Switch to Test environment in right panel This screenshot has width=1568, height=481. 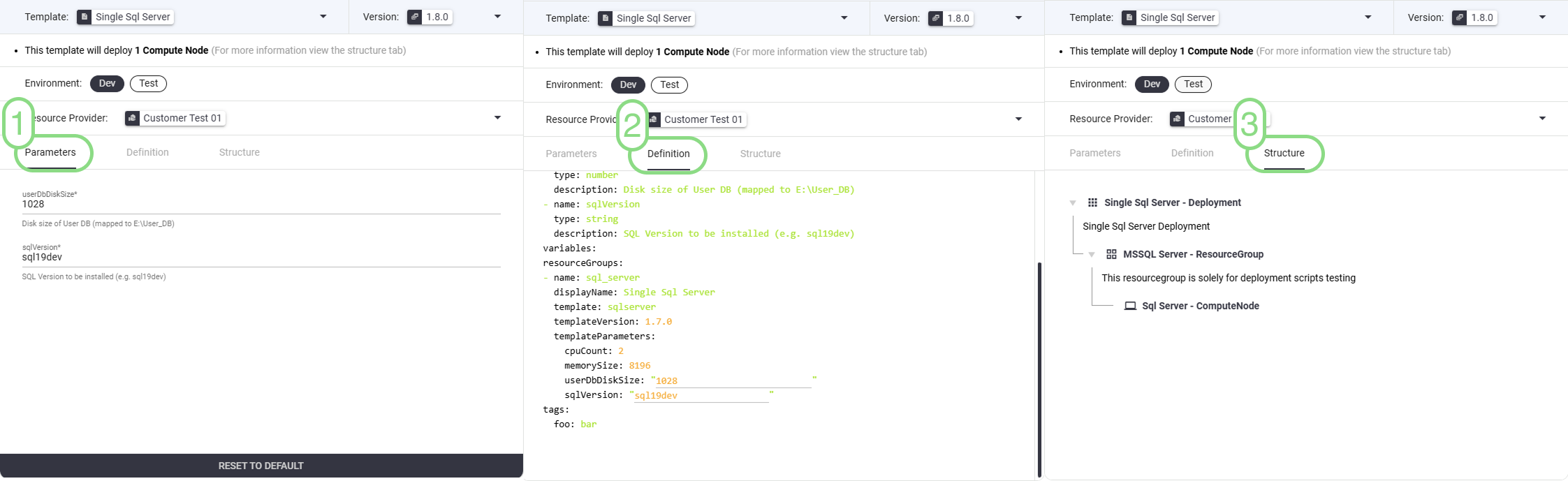[x=1193, y=84]
